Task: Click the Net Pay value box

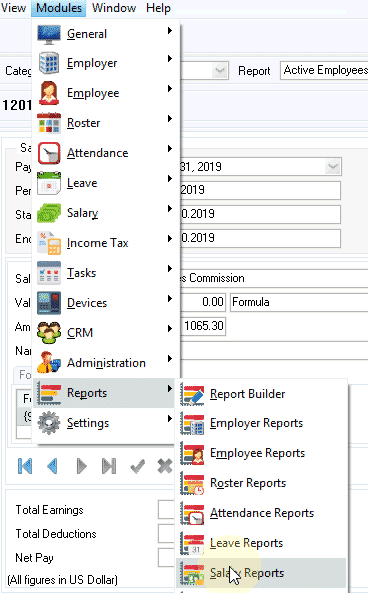Action: [166, 557]
